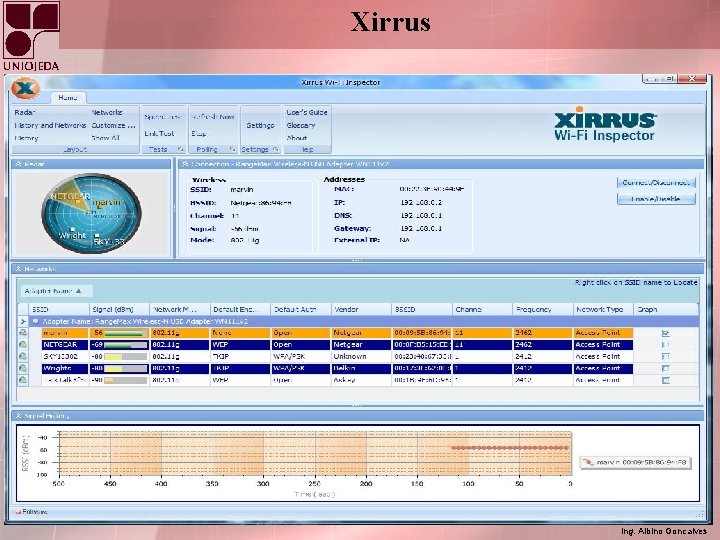The height and width of the screenshot is (540, 720).
Task: Click the TalkTalk row network icon
Action: click(23, 380)
